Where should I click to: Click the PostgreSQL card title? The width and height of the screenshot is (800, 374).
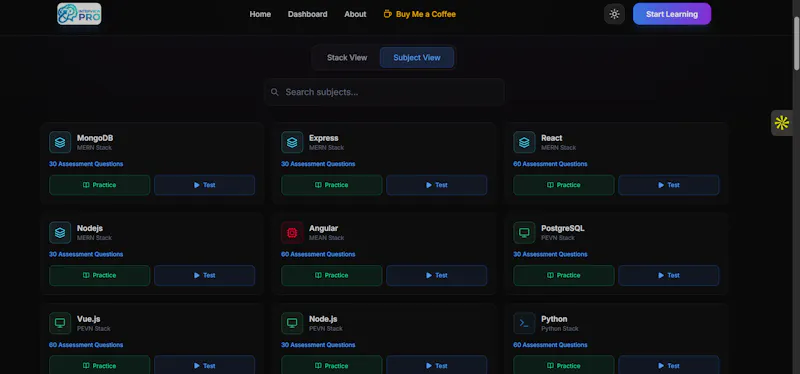[x=563, y=229]
